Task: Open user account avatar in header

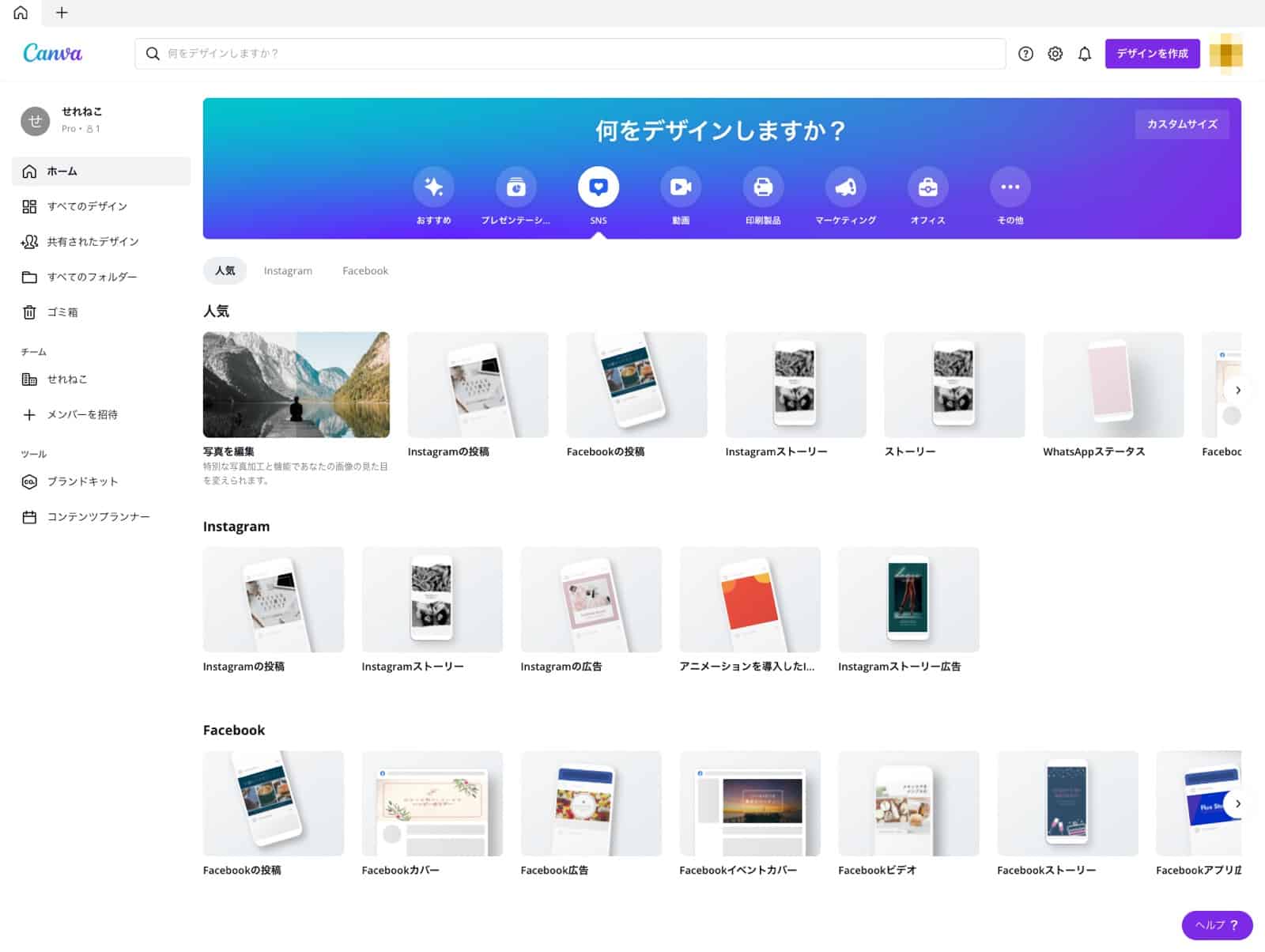Action: 1225,54
